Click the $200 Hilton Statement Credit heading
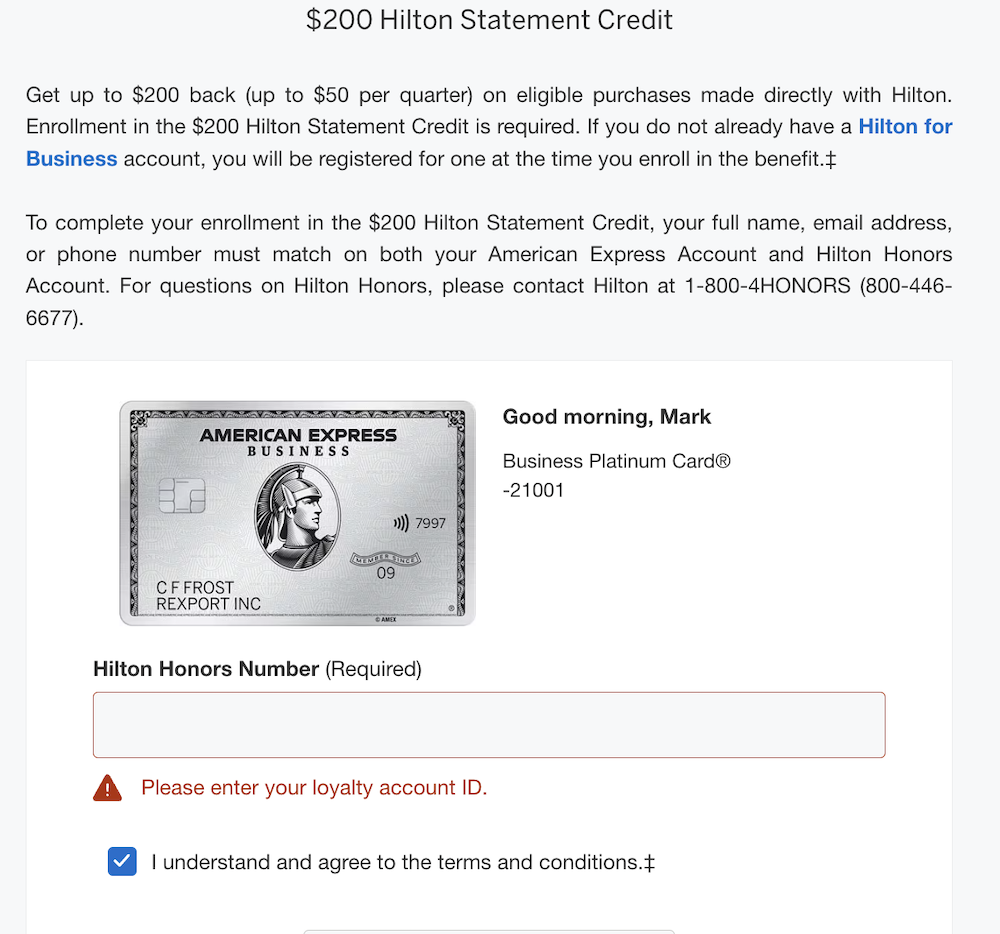Viewport: 1000px width, 934px height. click(x=489, y=19)
